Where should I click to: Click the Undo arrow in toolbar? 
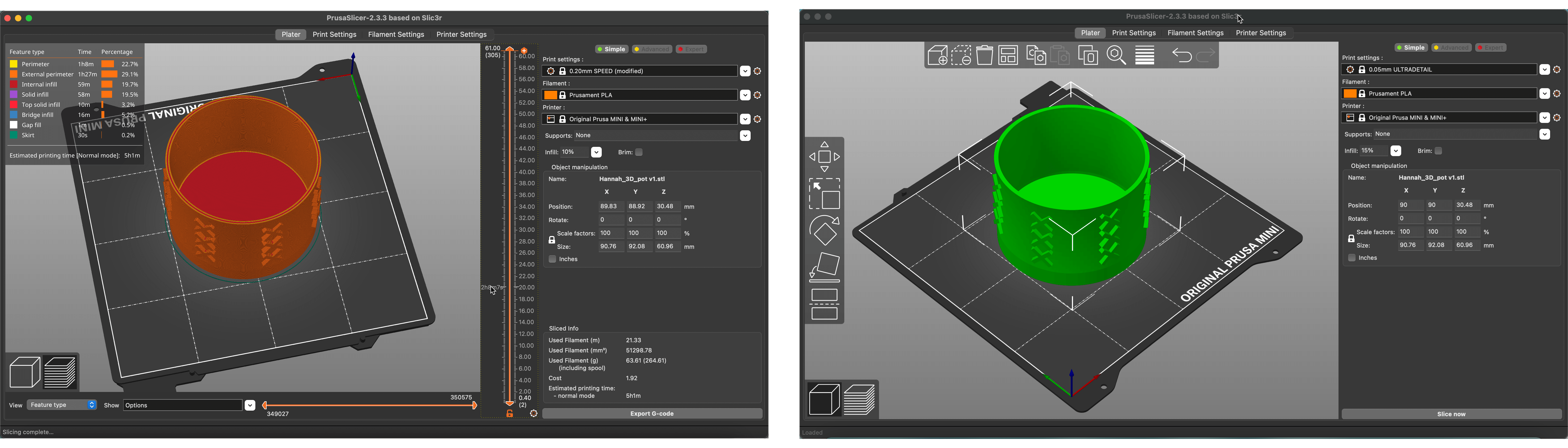pyautogui.click(x=1182, y=55)
